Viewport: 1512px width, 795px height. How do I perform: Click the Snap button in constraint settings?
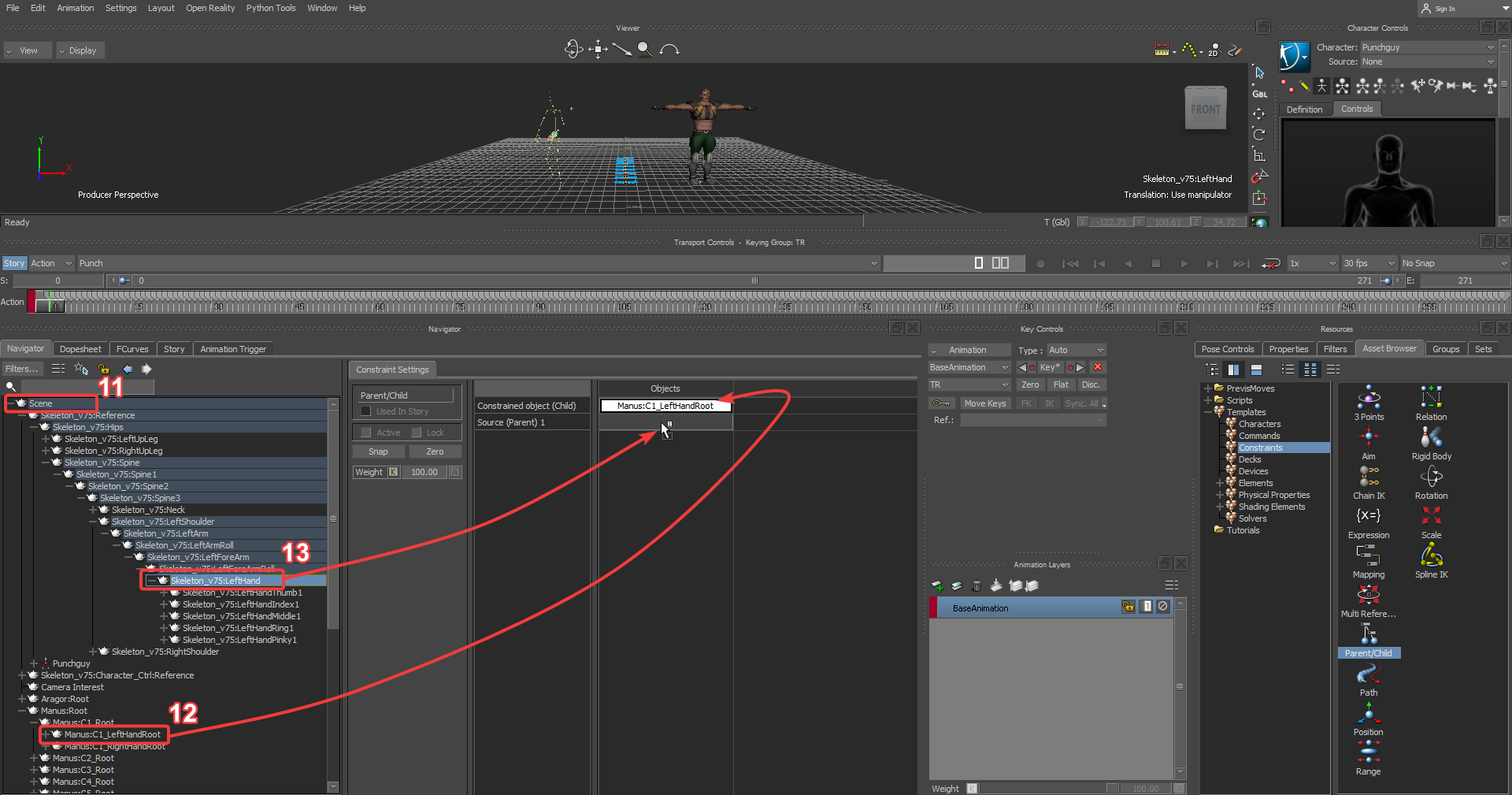click(x=378, y=451)
